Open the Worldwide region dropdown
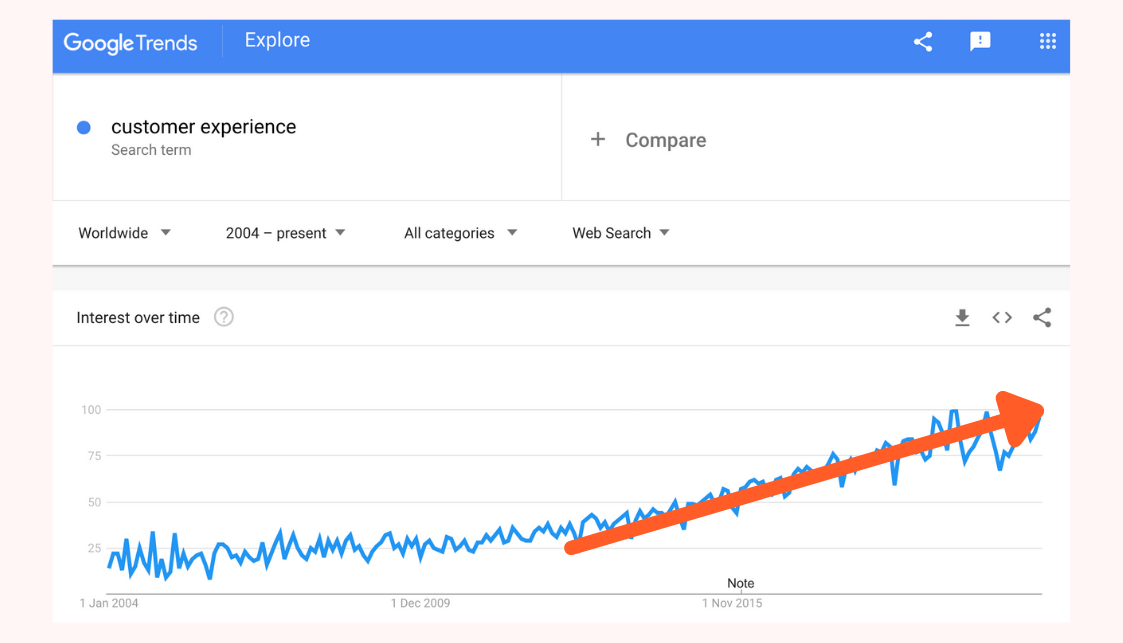1123x643 pixels. [x=124, y=233]
